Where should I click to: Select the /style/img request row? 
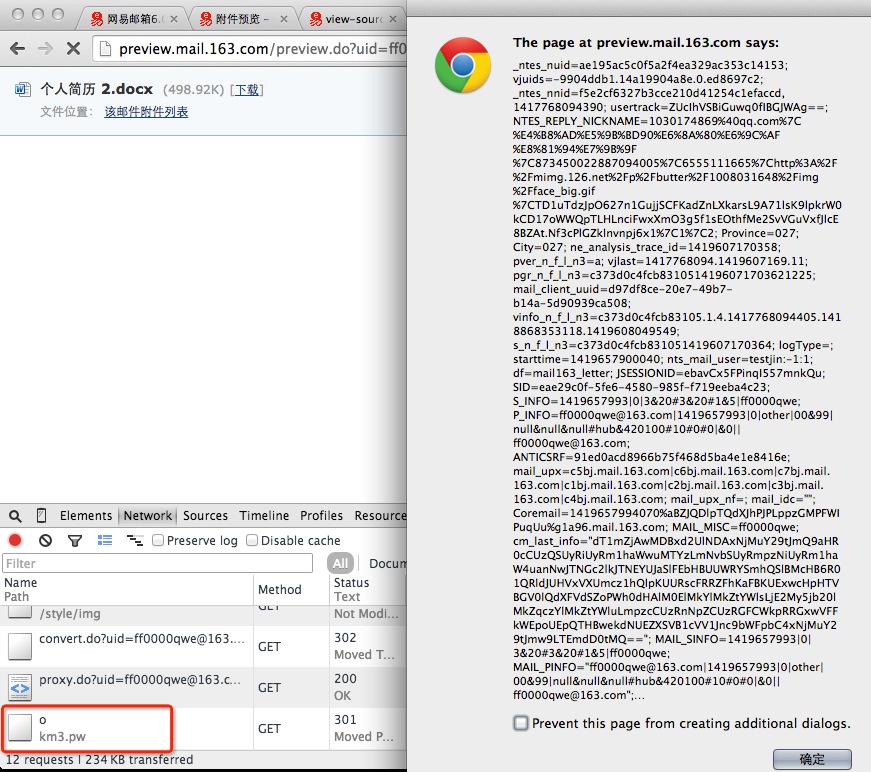click(x=203, y=614)
